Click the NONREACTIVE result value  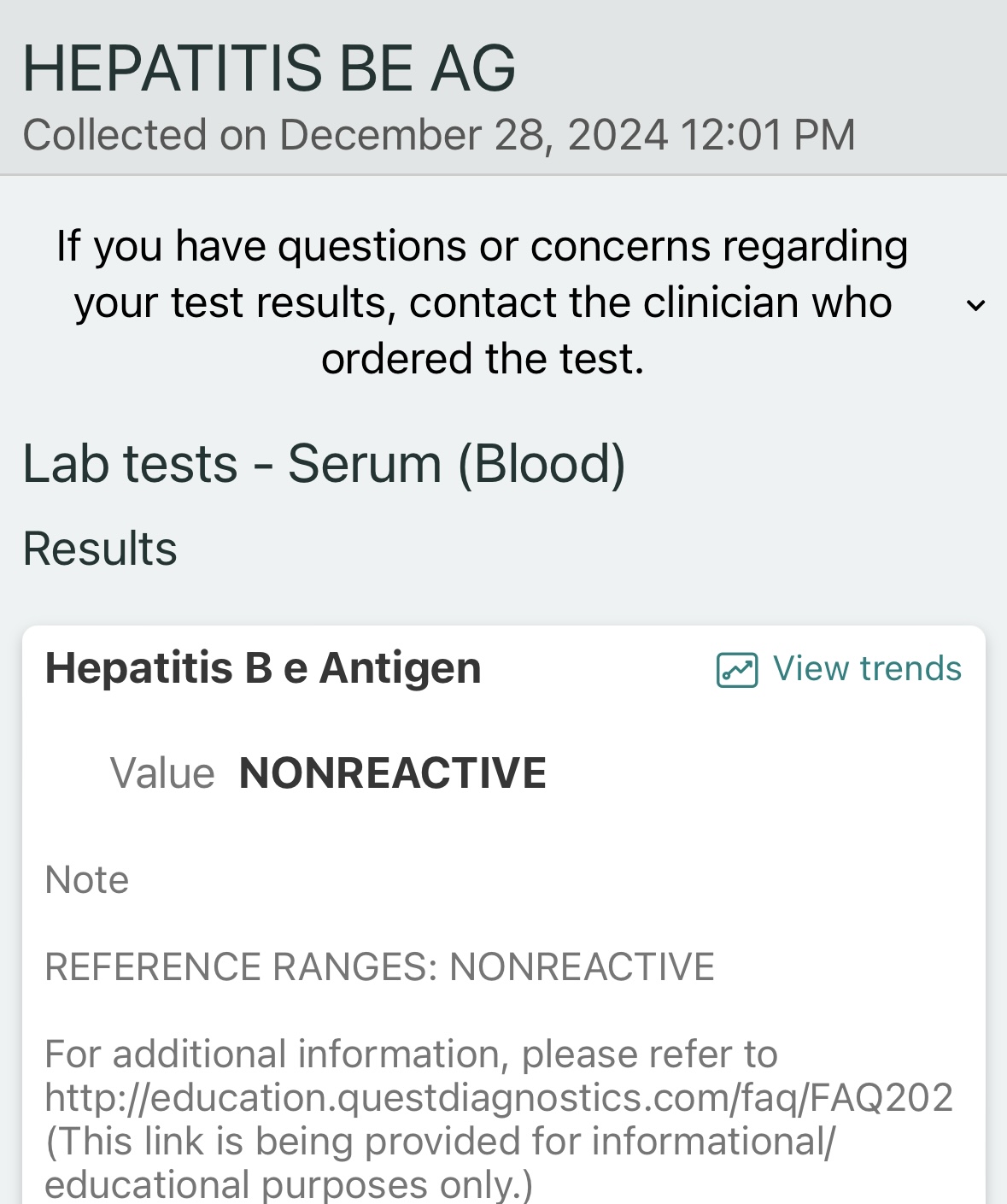393,772
